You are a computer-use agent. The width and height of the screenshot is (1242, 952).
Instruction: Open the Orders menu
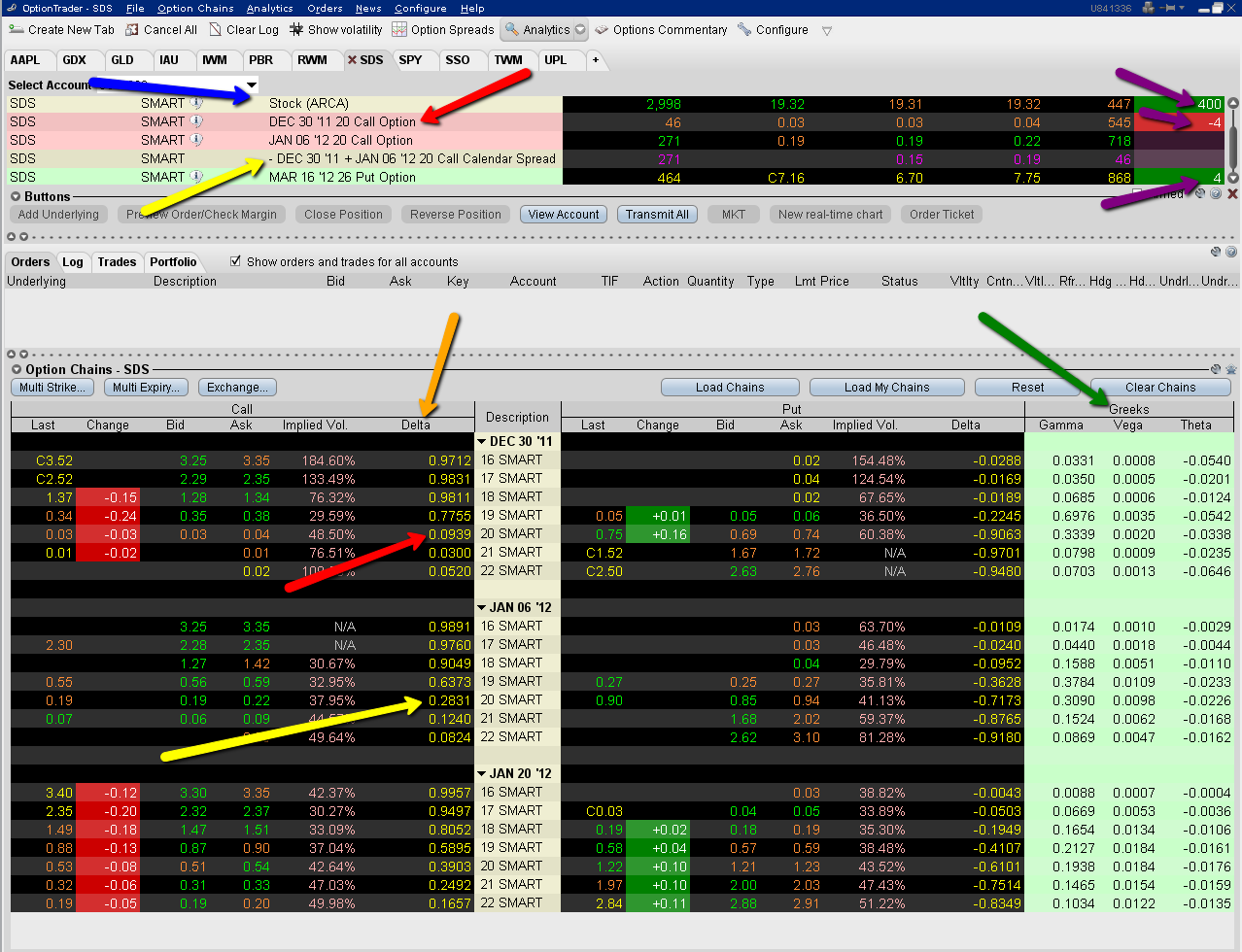(325, 8)
